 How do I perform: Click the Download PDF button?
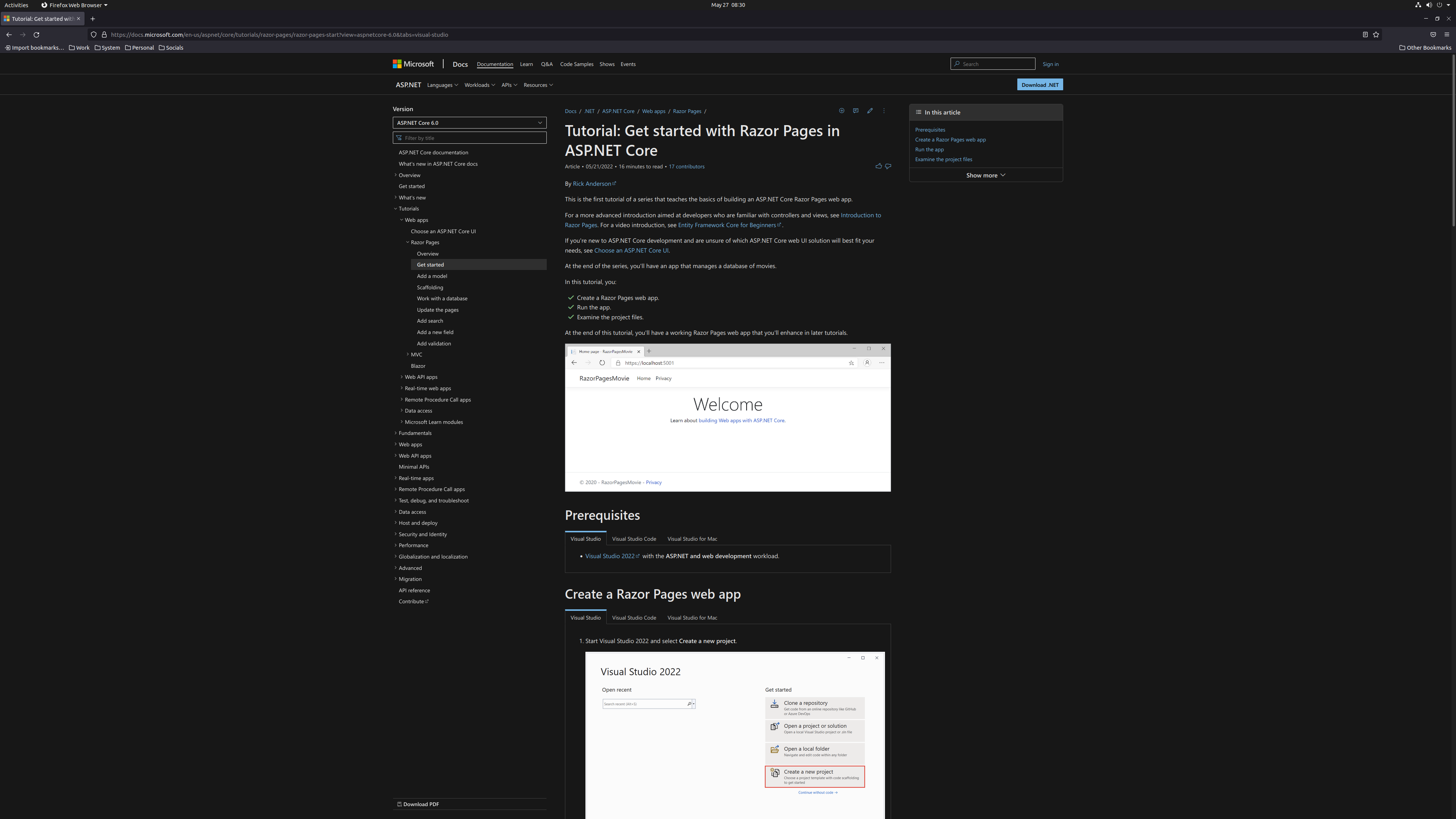coord(418,804)
